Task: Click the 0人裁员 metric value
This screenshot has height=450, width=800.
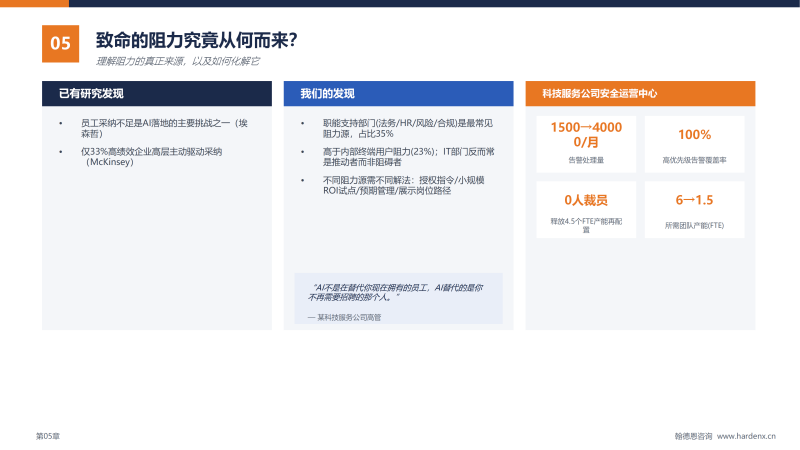Action: [x=586, y=200]
